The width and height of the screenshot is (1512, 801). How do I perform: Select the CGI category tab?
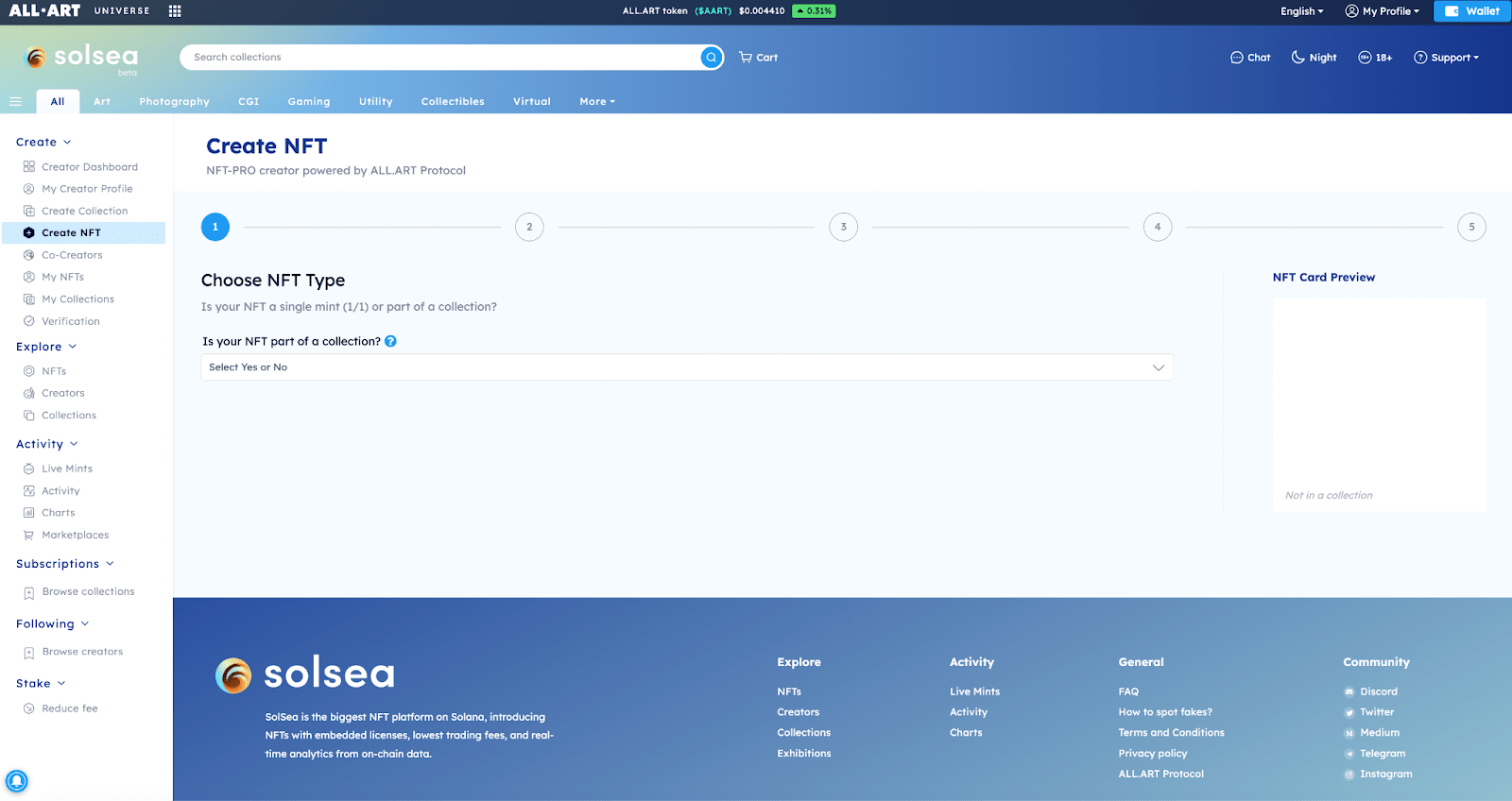pos(249,101)
